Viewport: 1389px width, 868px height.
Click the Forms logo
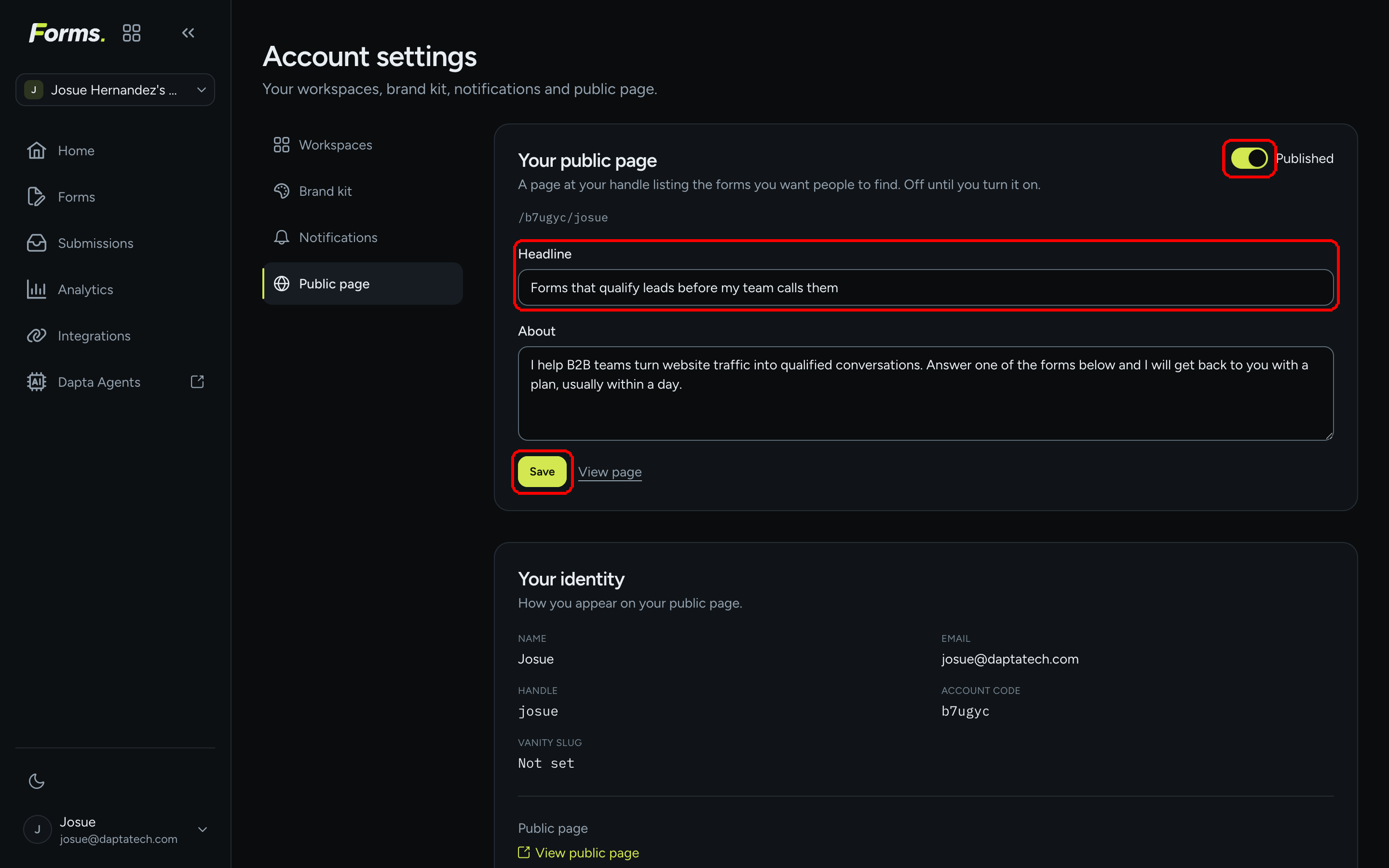67,33
